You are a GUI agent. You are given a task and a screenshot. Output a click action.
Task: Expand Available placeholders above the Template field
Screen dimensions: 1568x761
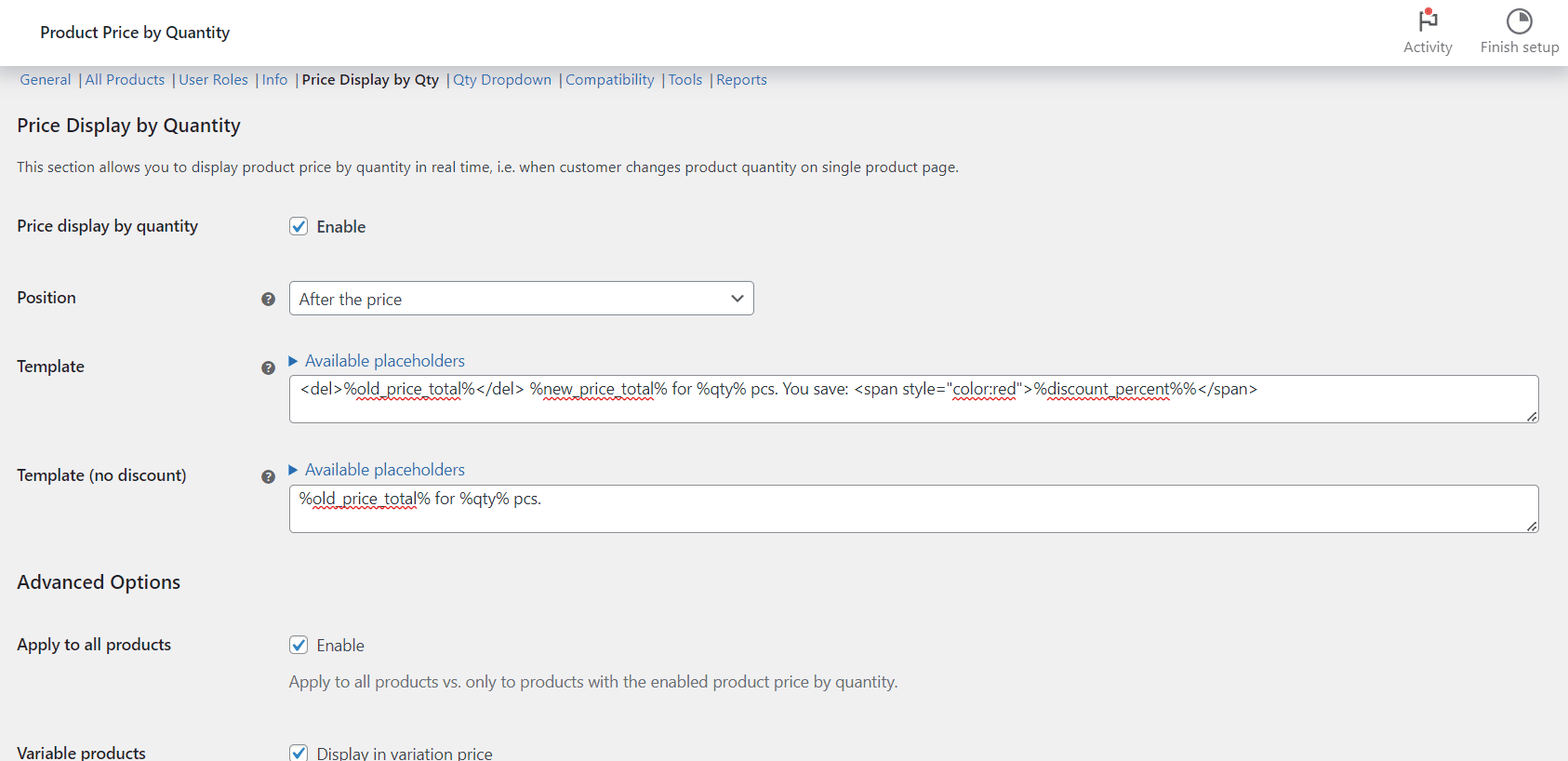click(377, 361)
